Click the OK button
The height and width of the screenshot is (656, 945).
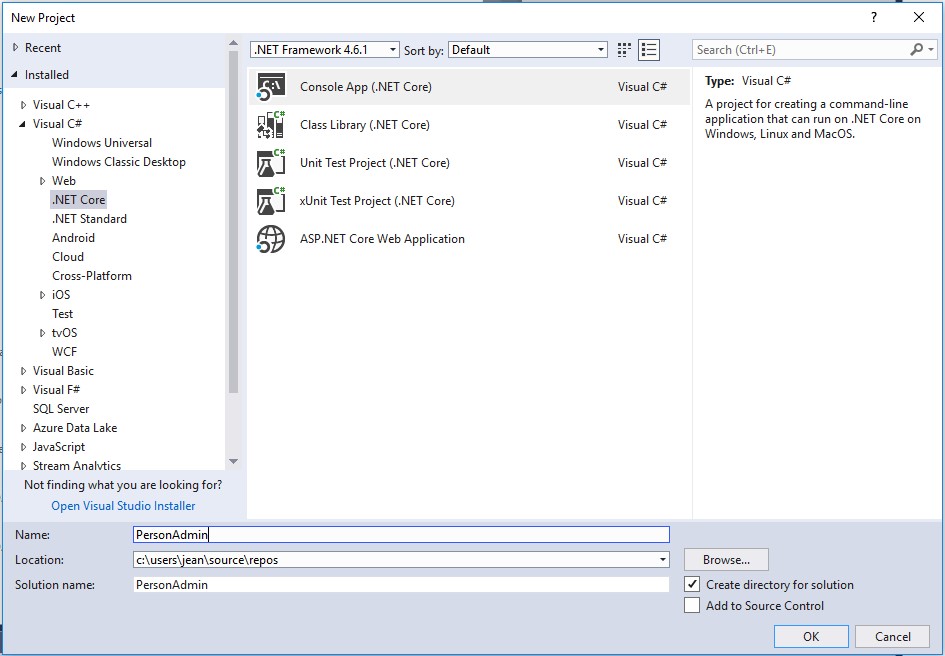click(811, 637)
